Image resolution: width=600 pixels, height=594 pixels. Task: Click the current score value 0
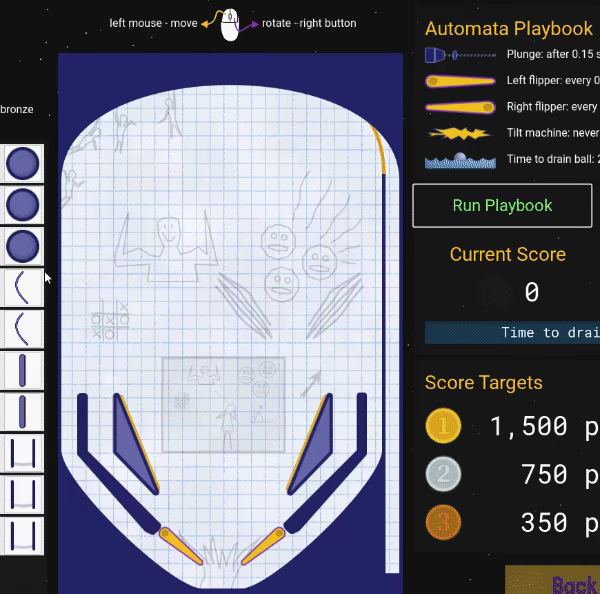[x=532, y=292]
